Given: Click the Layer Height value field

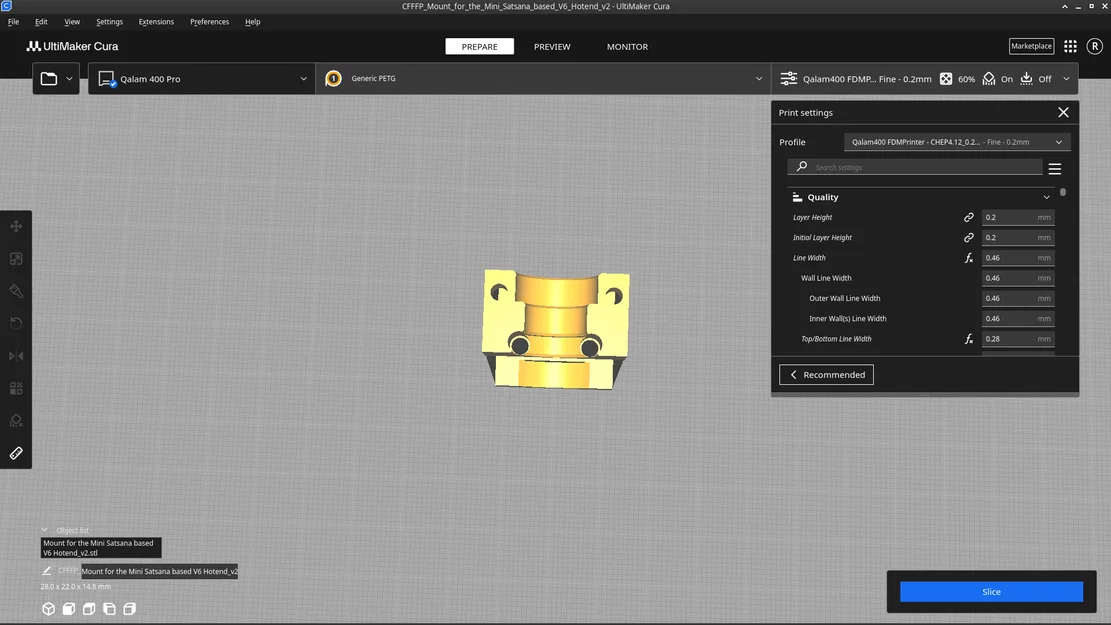Looking at the screenshot, I should pyautogui.click(x=1017, y=218).
